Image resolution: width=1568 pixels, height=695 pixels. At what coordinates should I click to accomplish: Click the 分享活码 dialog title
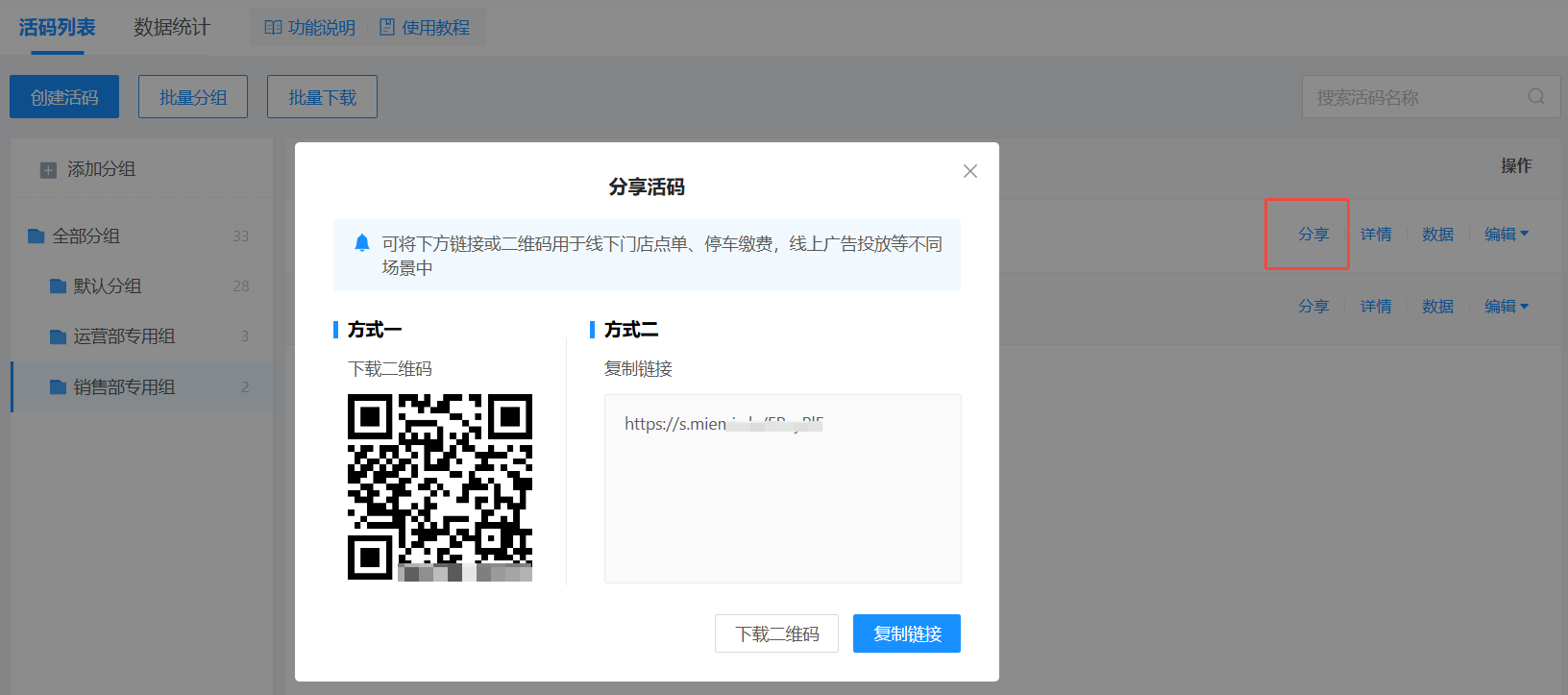click(647, 186)
